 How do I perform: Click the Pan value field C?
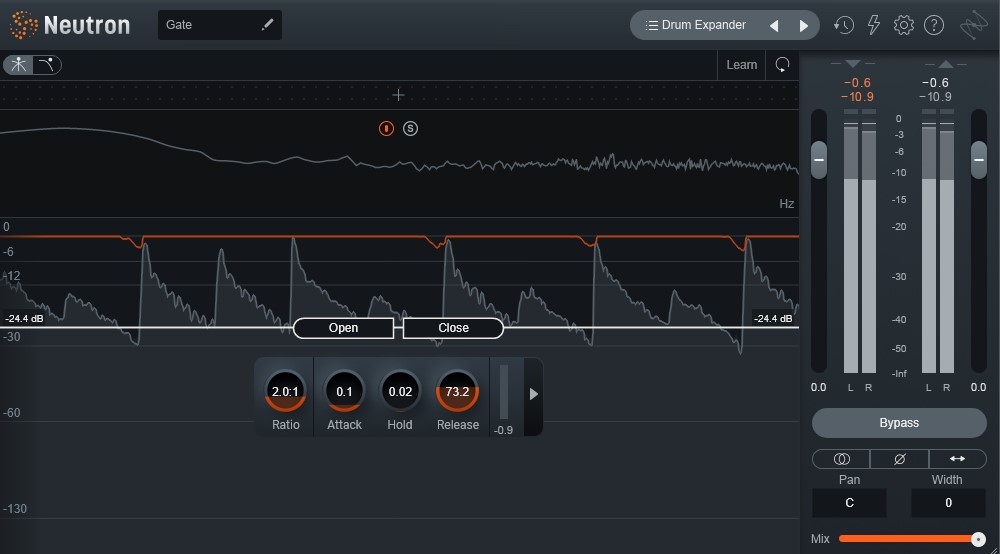(849, 503)
